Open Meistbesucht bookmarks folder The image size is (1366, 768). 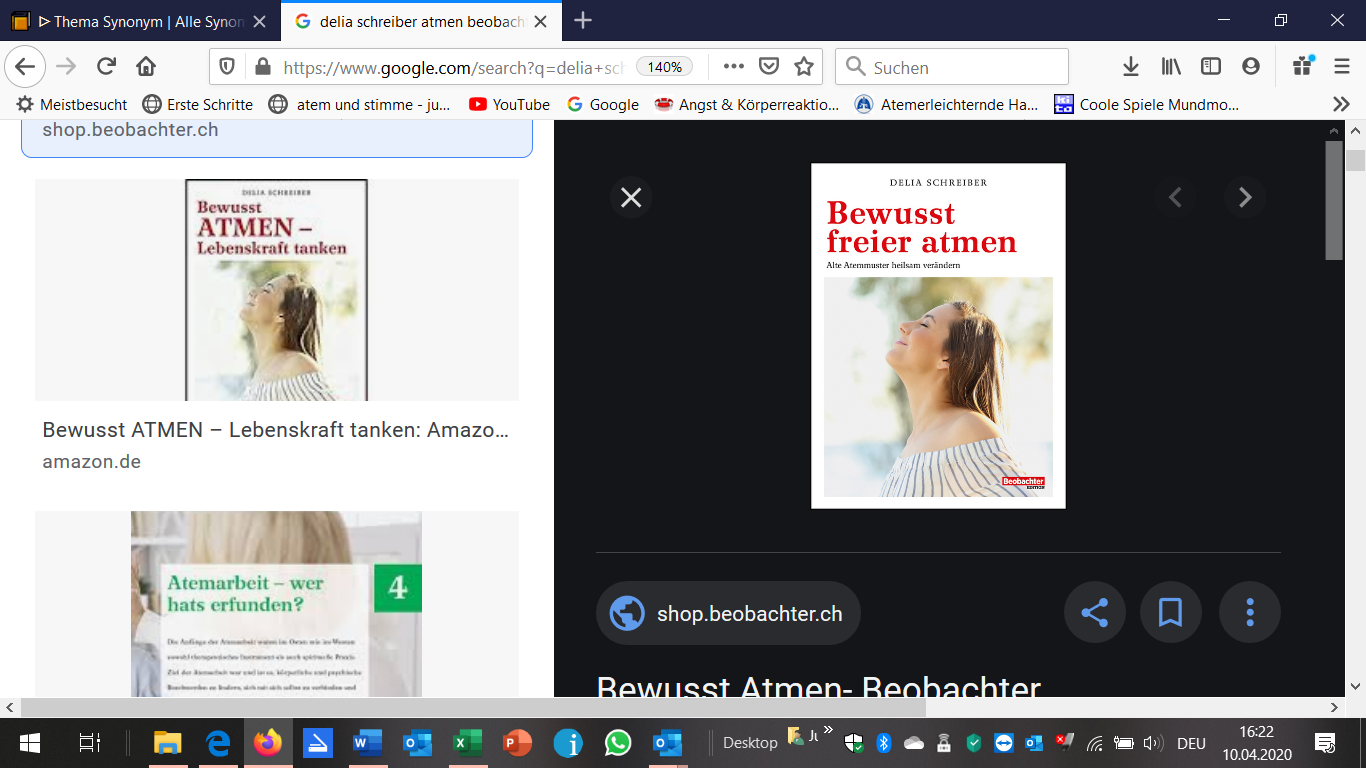click(x=72, y=104)
